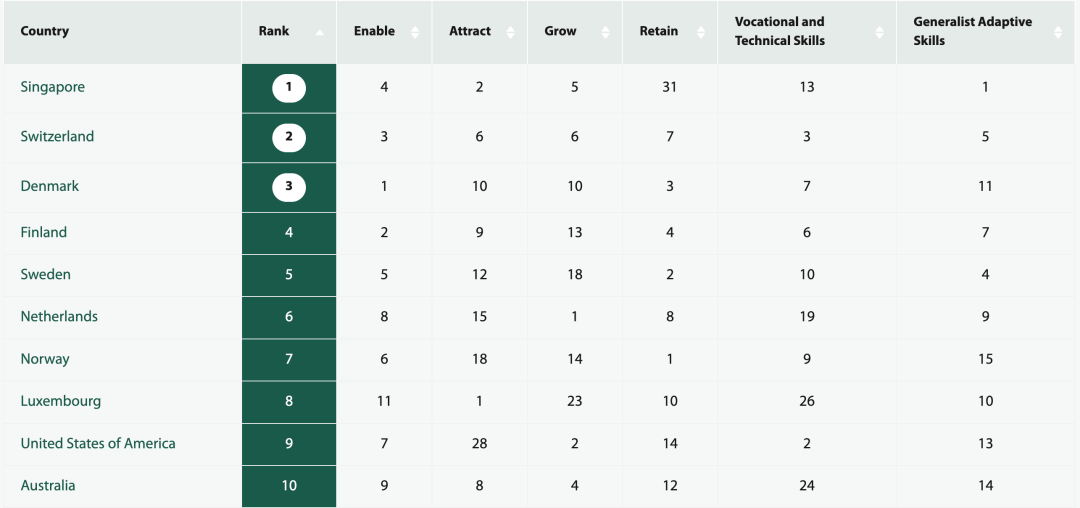
Task: Open the Luxembourg country page
Action: tap(61, 401)
